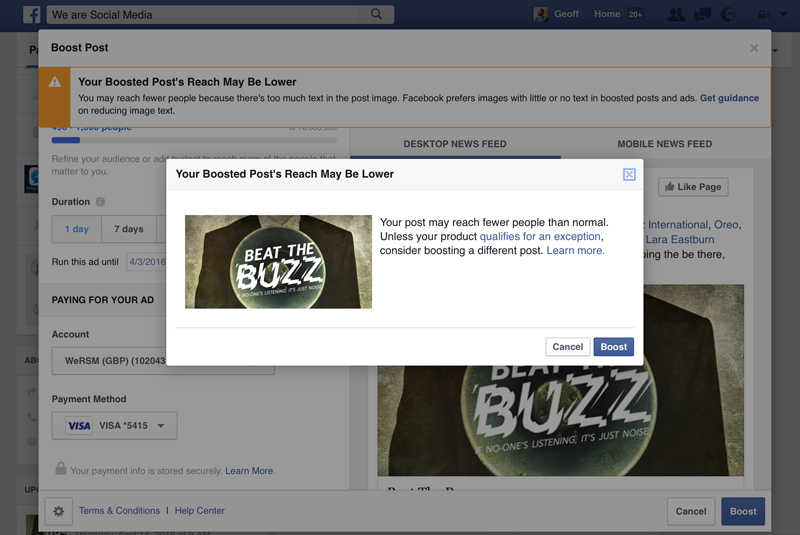This screenshot has height=535, width=800.
Task: Click the settings gear icon in footer
Action: click(58, 511)
